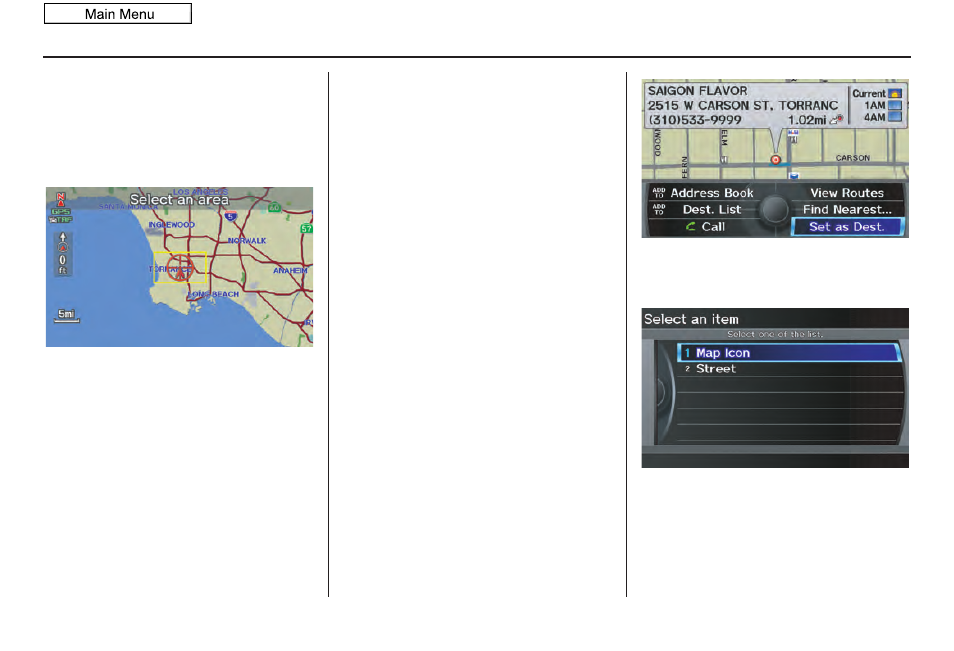
Task: Click the LONG BEACH city label
Action: 213,294
